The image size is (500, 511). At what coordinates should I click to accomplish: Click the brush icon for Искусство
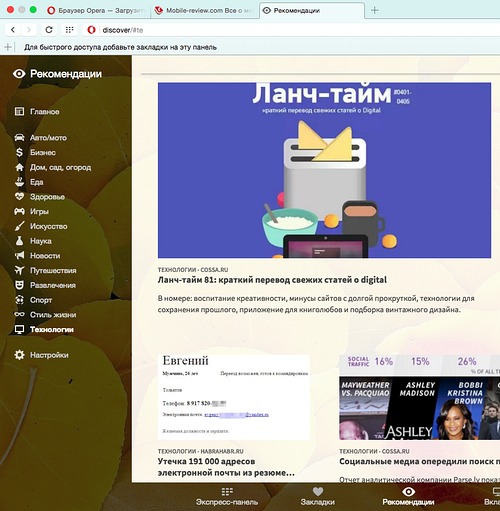pyautogui.click(x=19, y=226)
